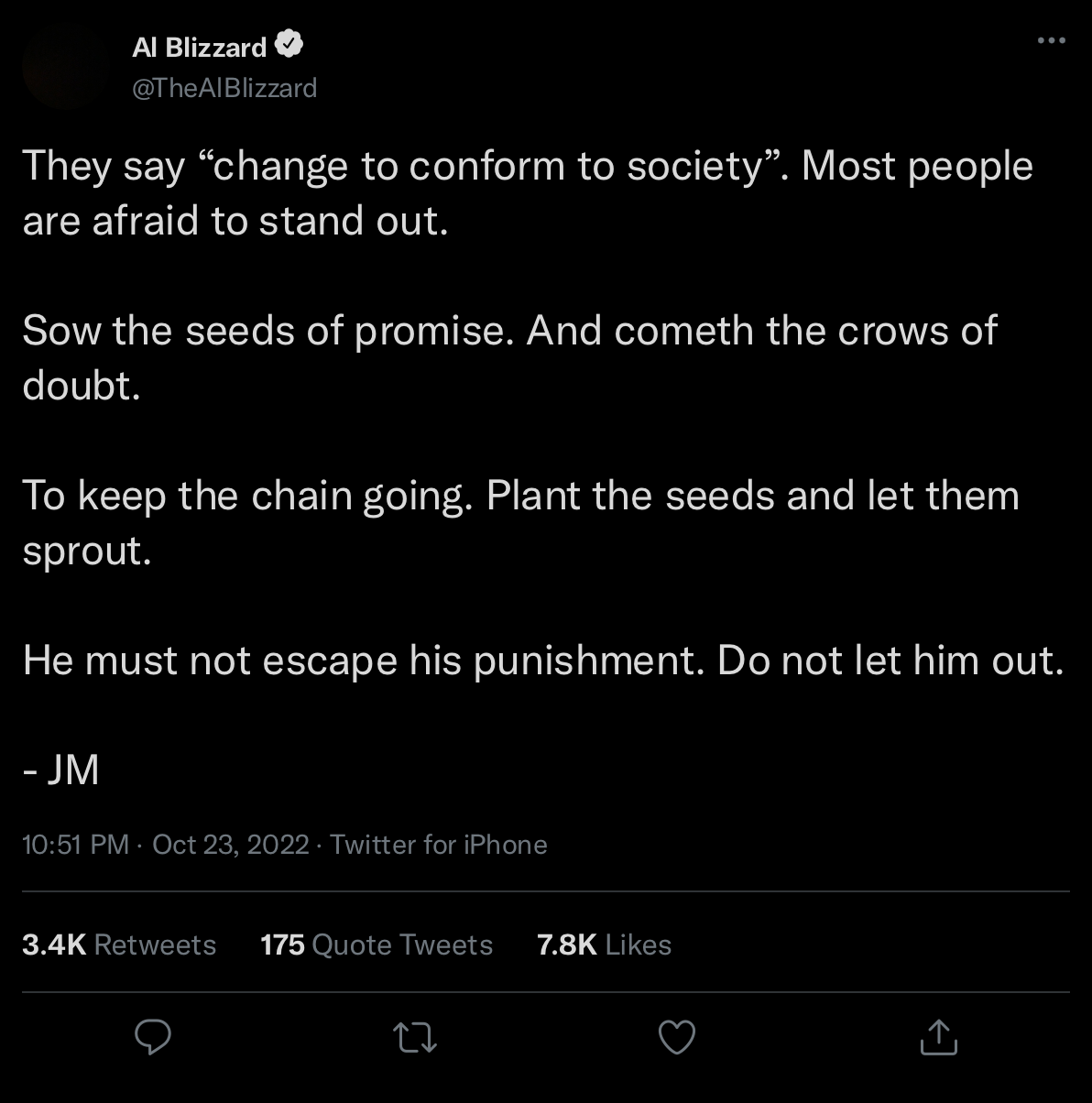The width and height of the screenshot is (1092, 1103).
Task: Click the "Sow the seeds of promise" paragraph
Action: 509,358
